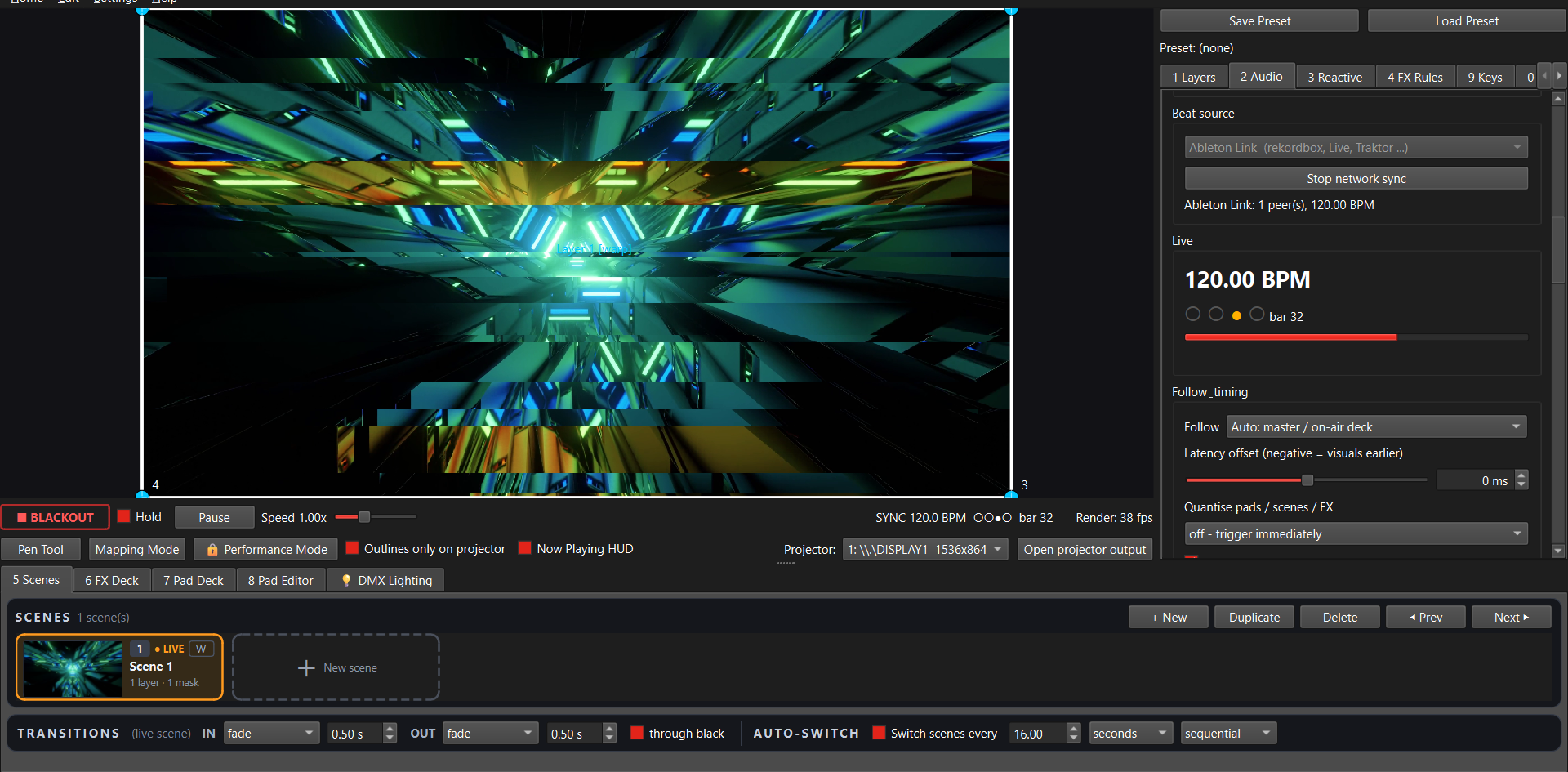Screen dimensions: 1568x772
Task: Click the W badge on Scene 1 card
Action: tap(201, 649)
